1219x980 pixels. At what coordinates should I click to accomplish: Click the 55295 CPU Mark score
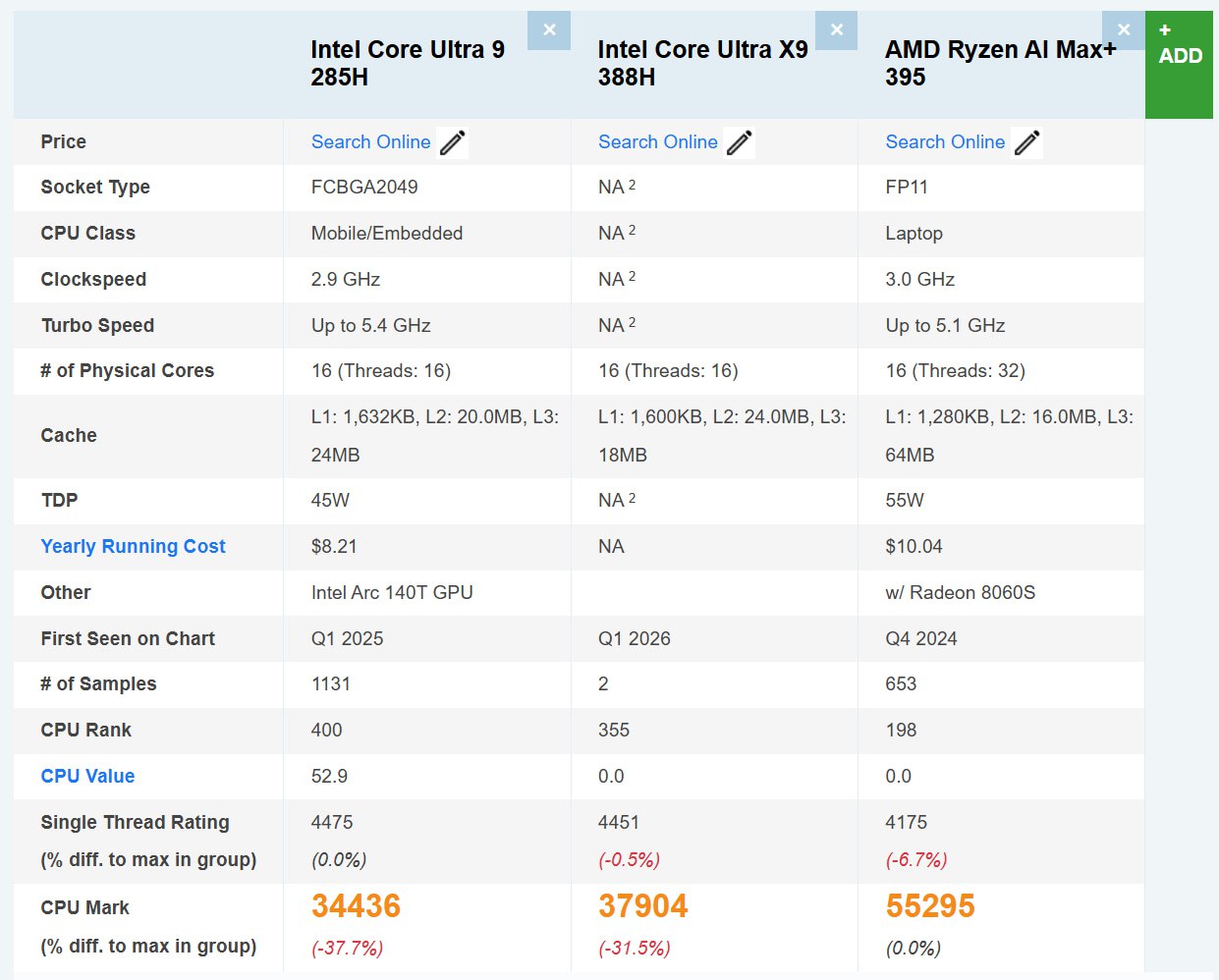click(x=929, y=906)
